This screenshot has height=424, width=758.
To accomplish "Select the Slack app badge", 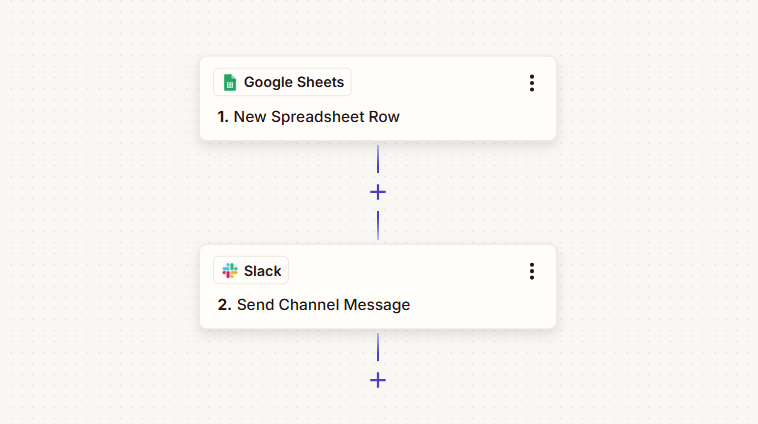I will 251,270.
